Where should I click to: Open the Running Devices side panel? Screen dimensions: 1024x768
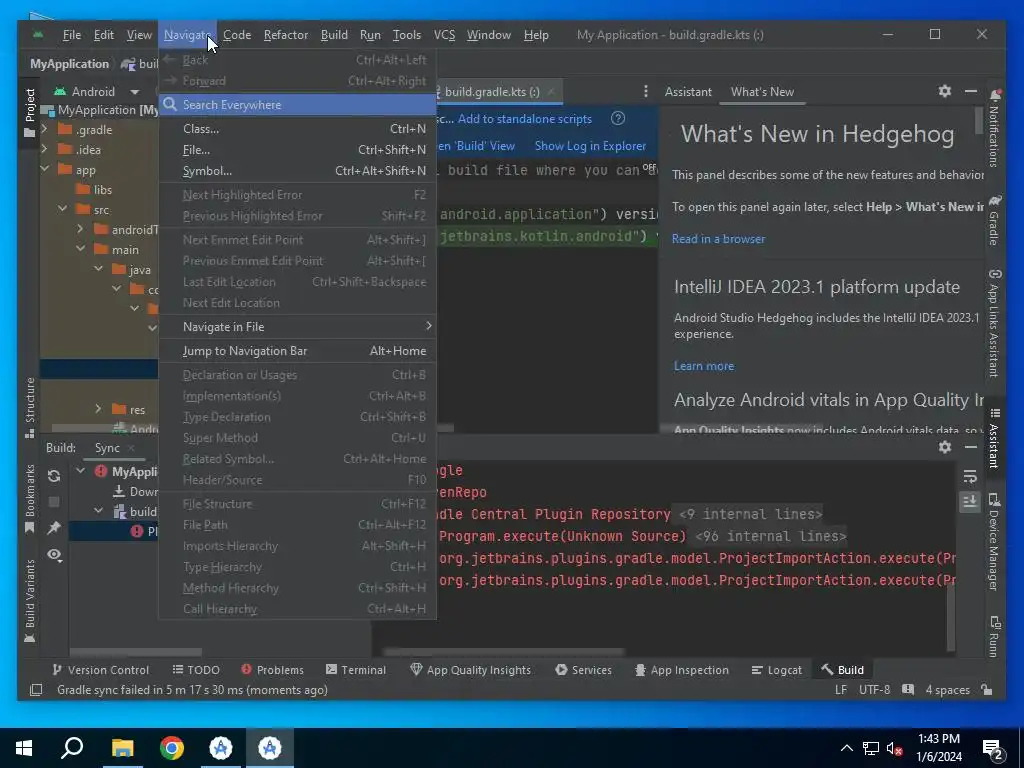[994, 636]
